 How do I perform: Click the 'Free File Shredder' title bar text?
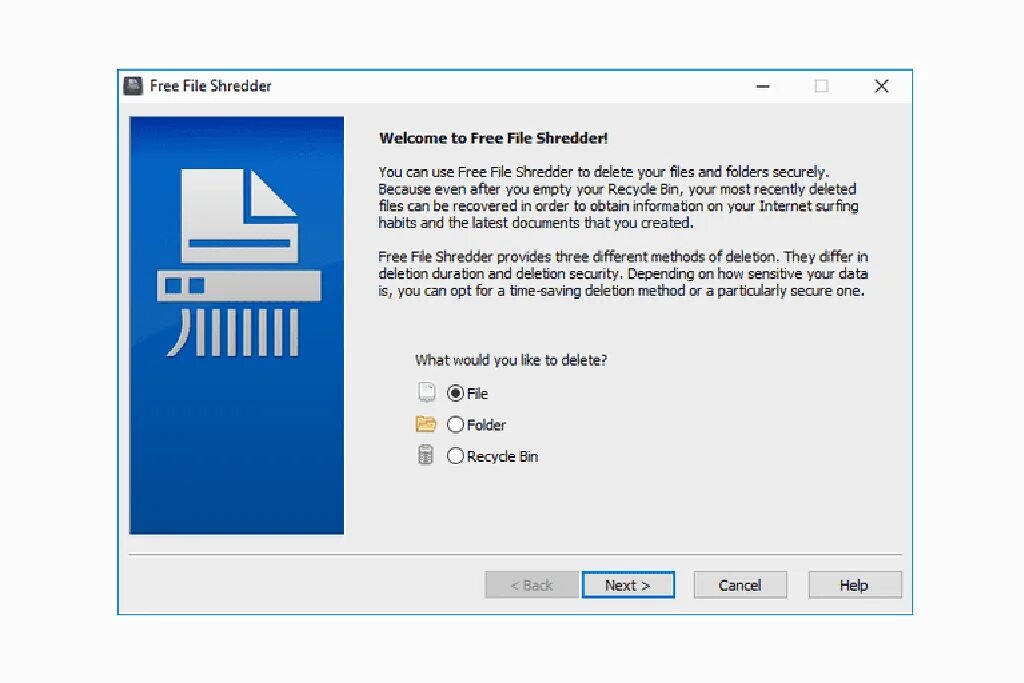coord(210,86)
